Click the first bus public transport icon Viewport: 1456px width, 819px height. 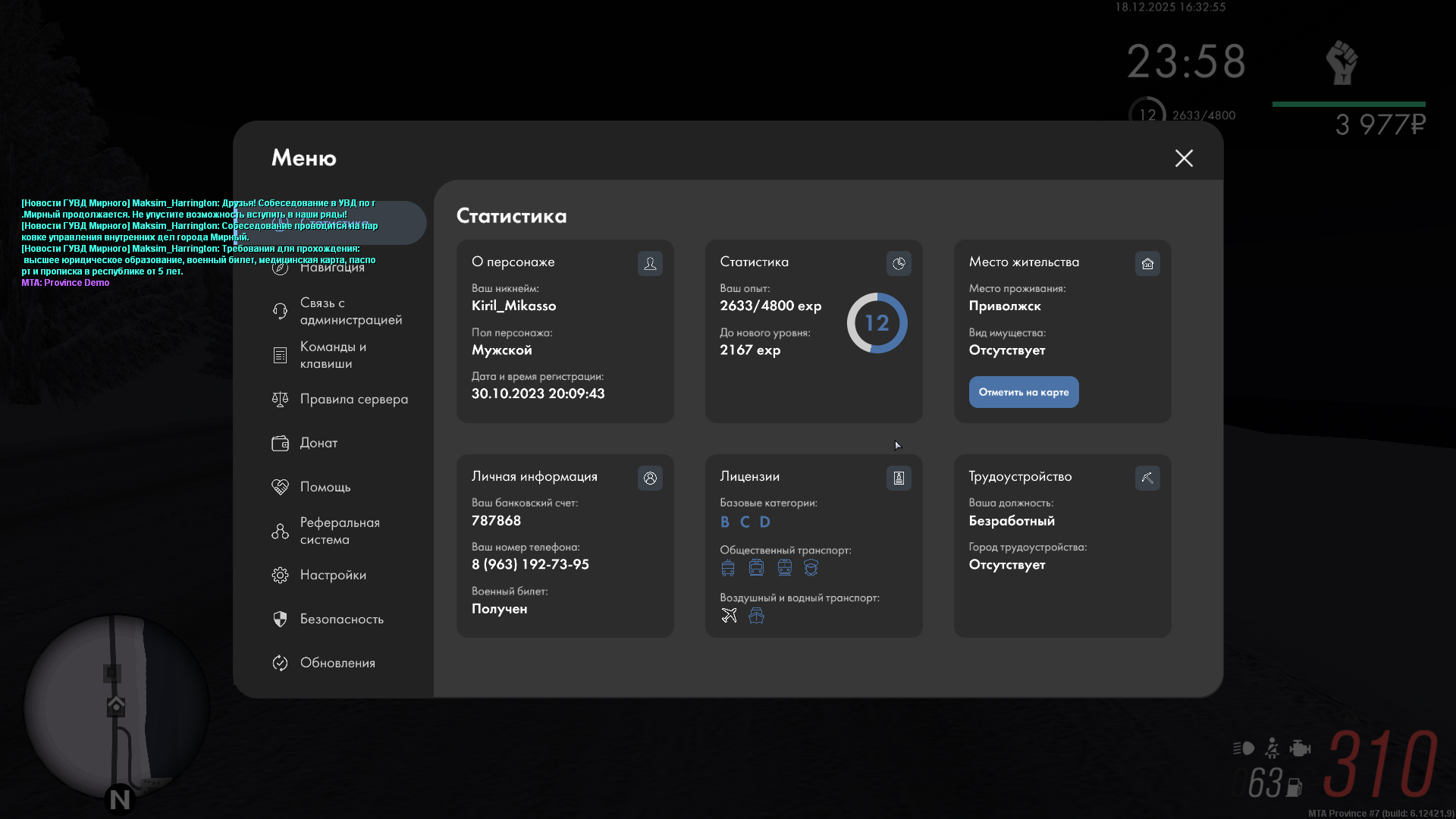[728, 567]
